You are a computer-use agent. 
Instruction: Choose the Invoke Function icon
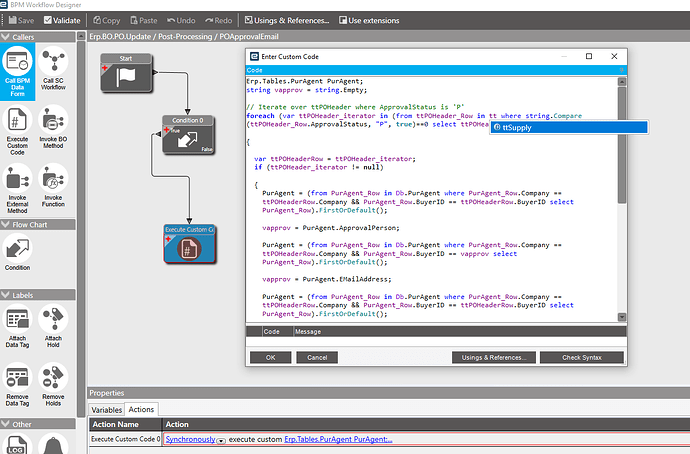tap(53, 186)
